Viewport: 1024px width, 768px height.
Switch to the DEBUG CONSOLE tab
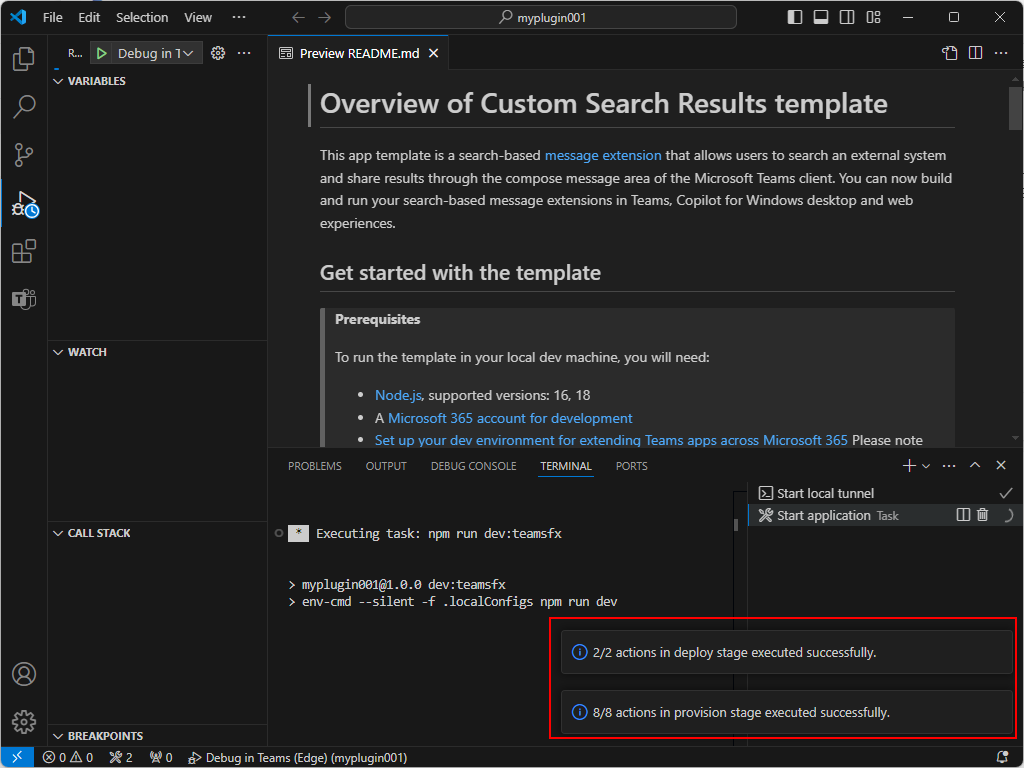coord(473,466)
